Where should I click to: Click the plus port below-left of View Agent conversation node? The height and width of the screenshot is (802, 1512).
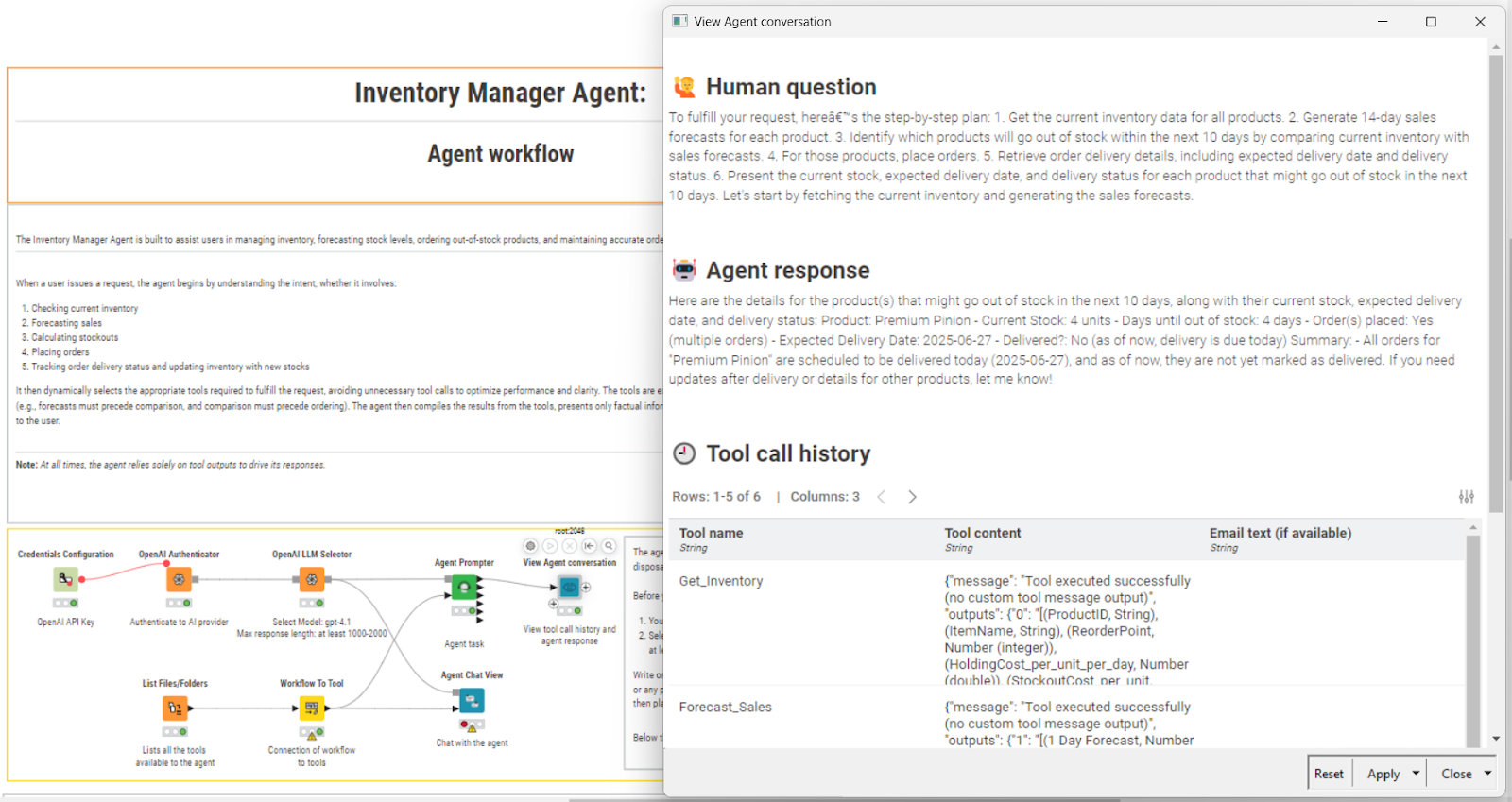553,604
